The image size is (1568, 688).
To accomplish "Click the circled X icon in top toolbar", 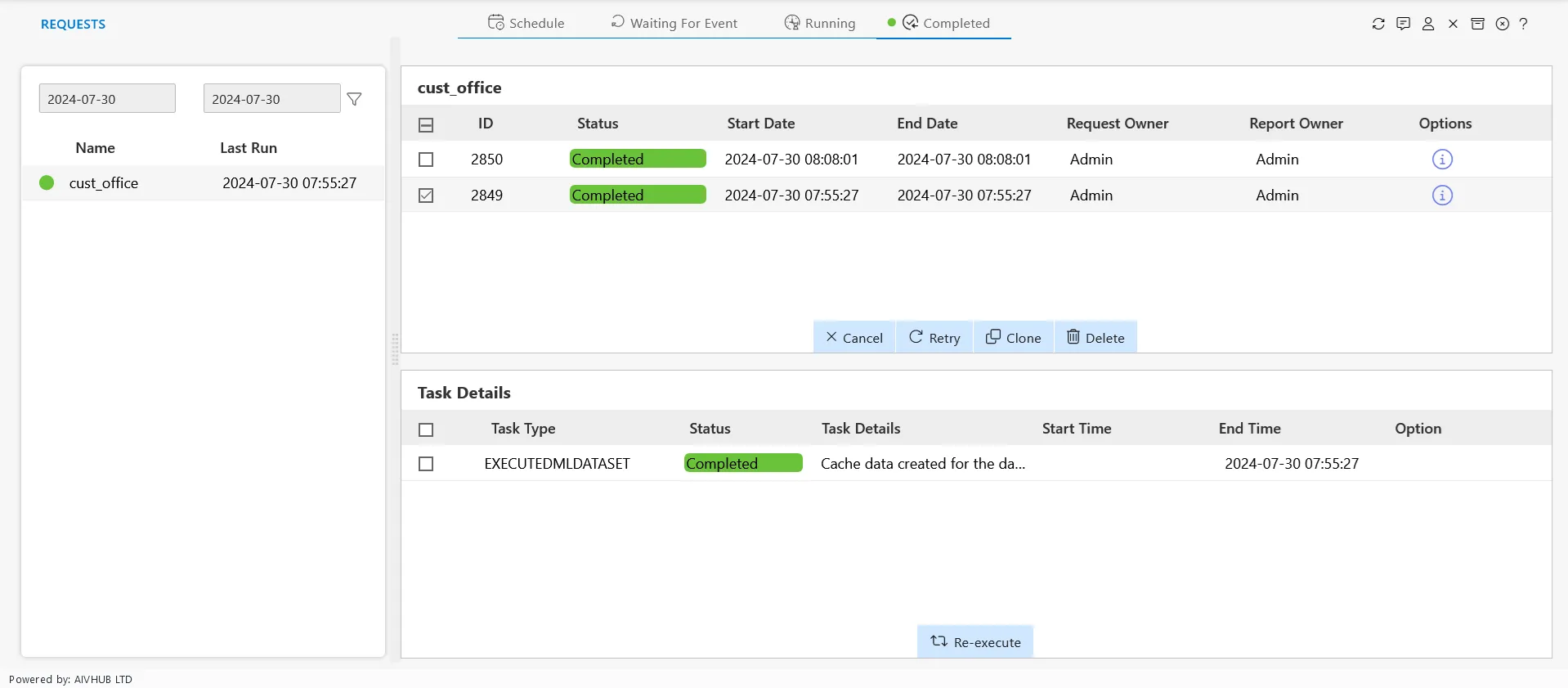I will pos(1503,24).
